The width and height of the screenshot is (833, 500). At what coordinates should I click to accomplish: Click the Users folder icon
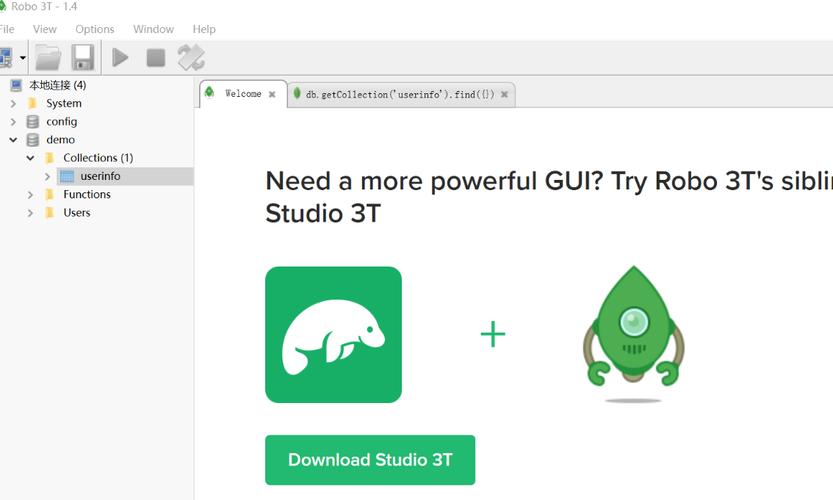point(49,213)
